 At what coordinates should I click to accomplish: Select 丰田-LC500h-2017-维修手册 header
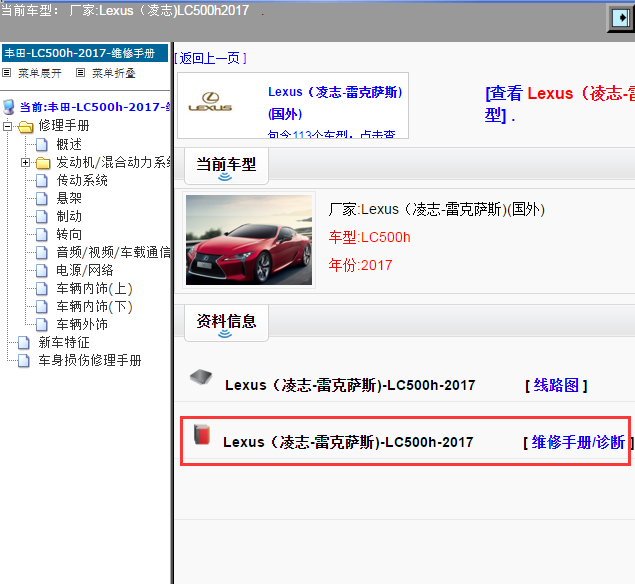coord(85,53)
